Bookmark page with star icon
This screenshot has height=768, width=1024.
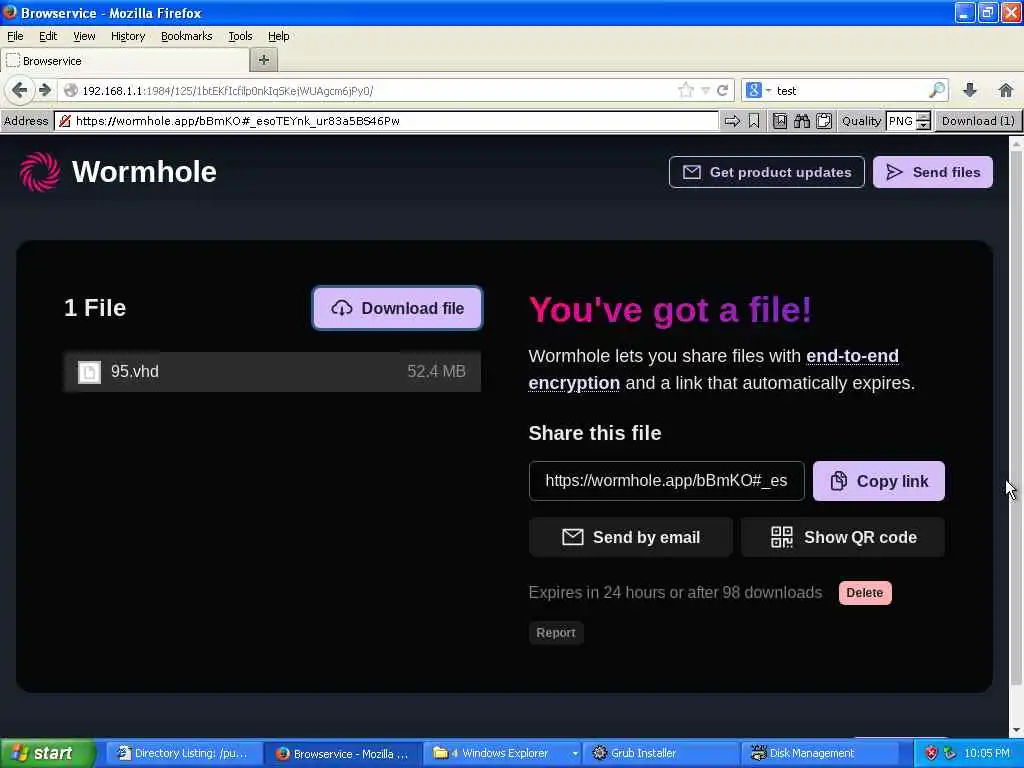click(686, 90)
